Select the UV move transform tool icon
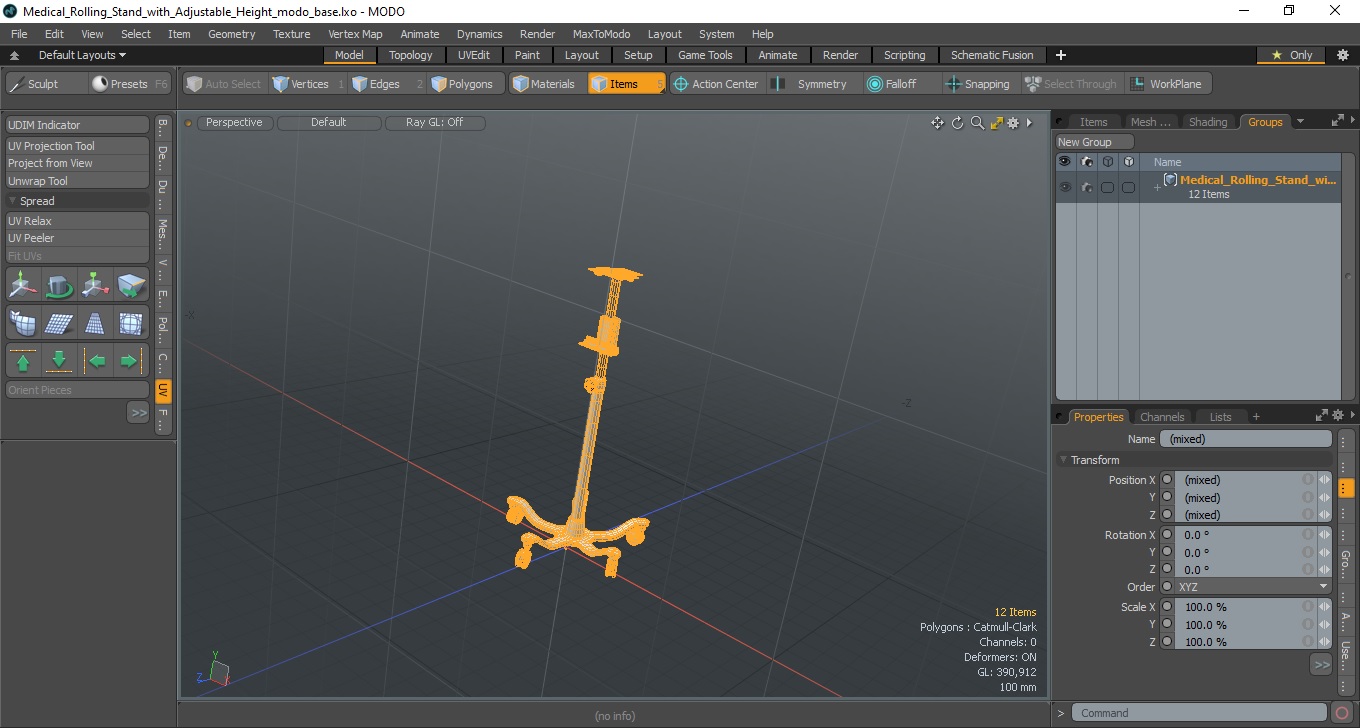This screenshot has width=1360, height=728. (x=23, y=287)
